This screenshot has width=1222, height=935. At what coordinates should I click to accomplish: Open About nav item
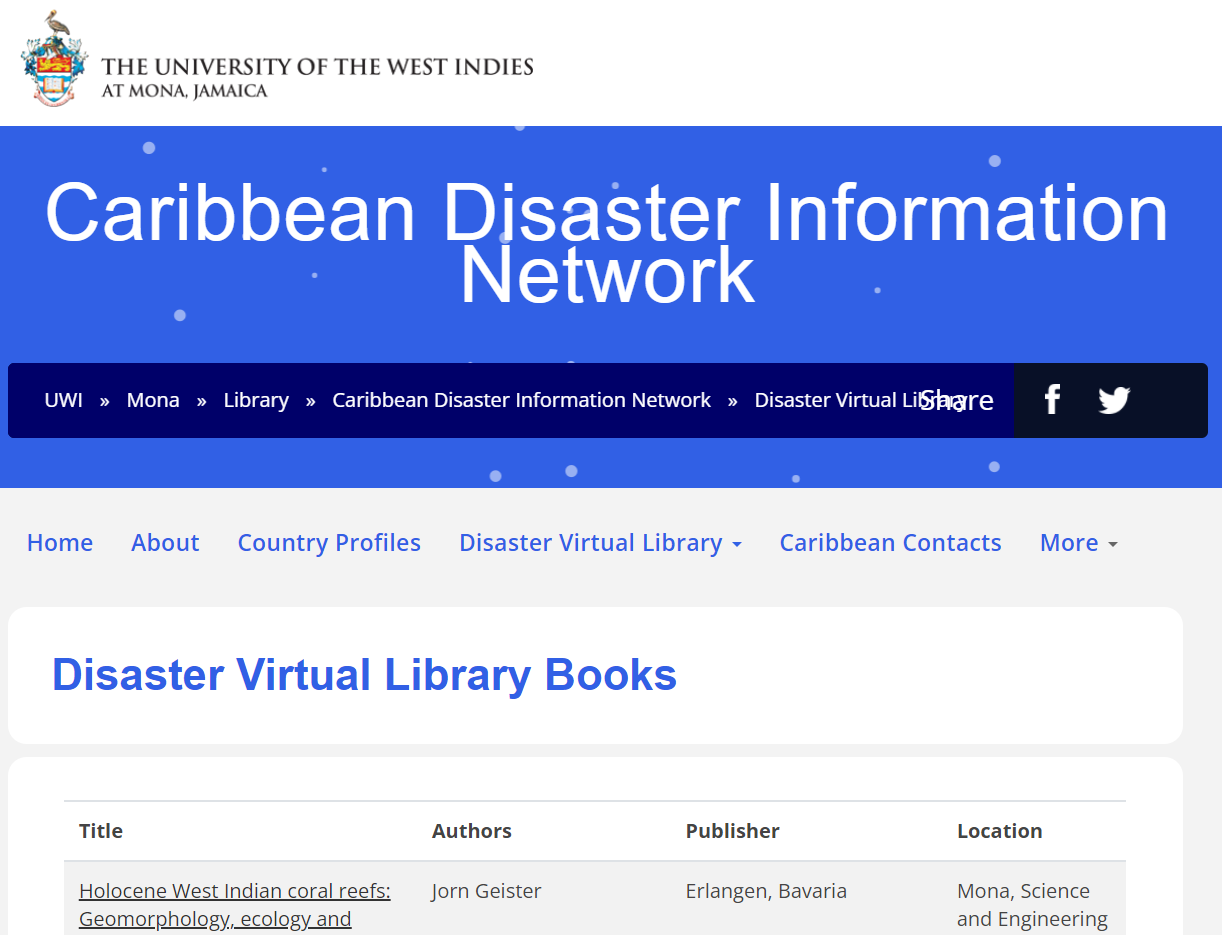pos(165,542)
